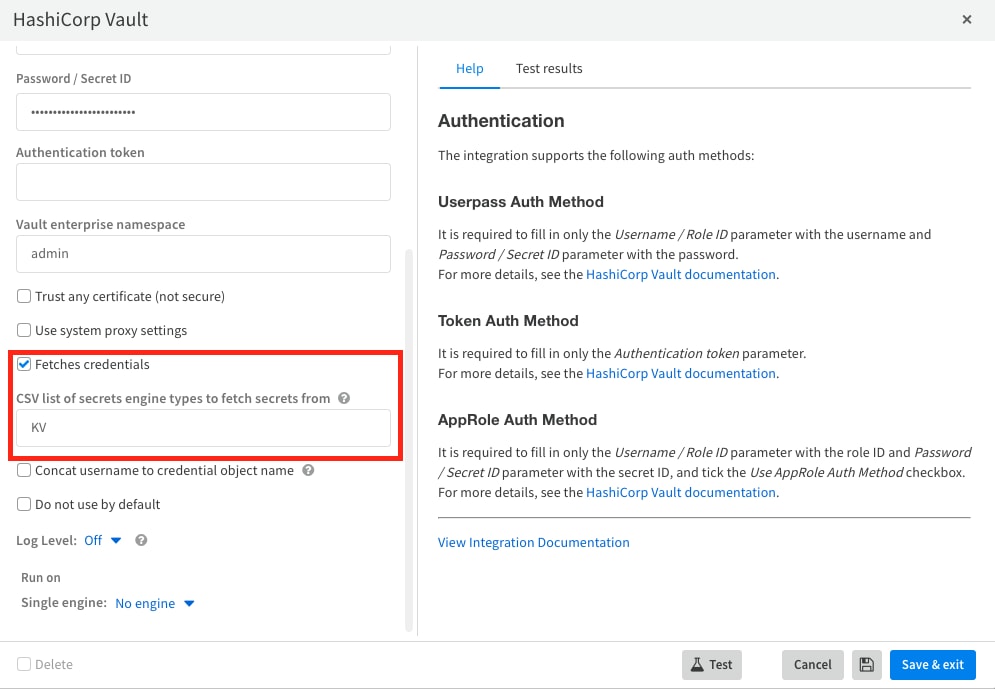Click the Authentication token field
Viewport: 995px width, 689px height.
click(x=203, y=182)
